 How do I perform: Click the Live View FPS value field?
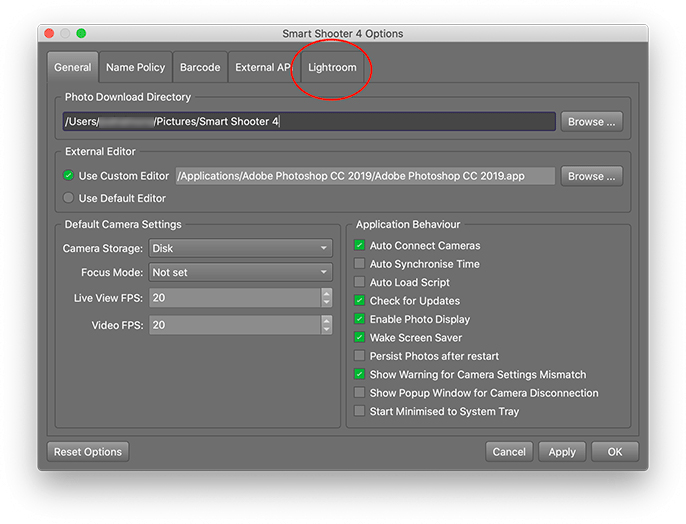click(x=235, y=298)
